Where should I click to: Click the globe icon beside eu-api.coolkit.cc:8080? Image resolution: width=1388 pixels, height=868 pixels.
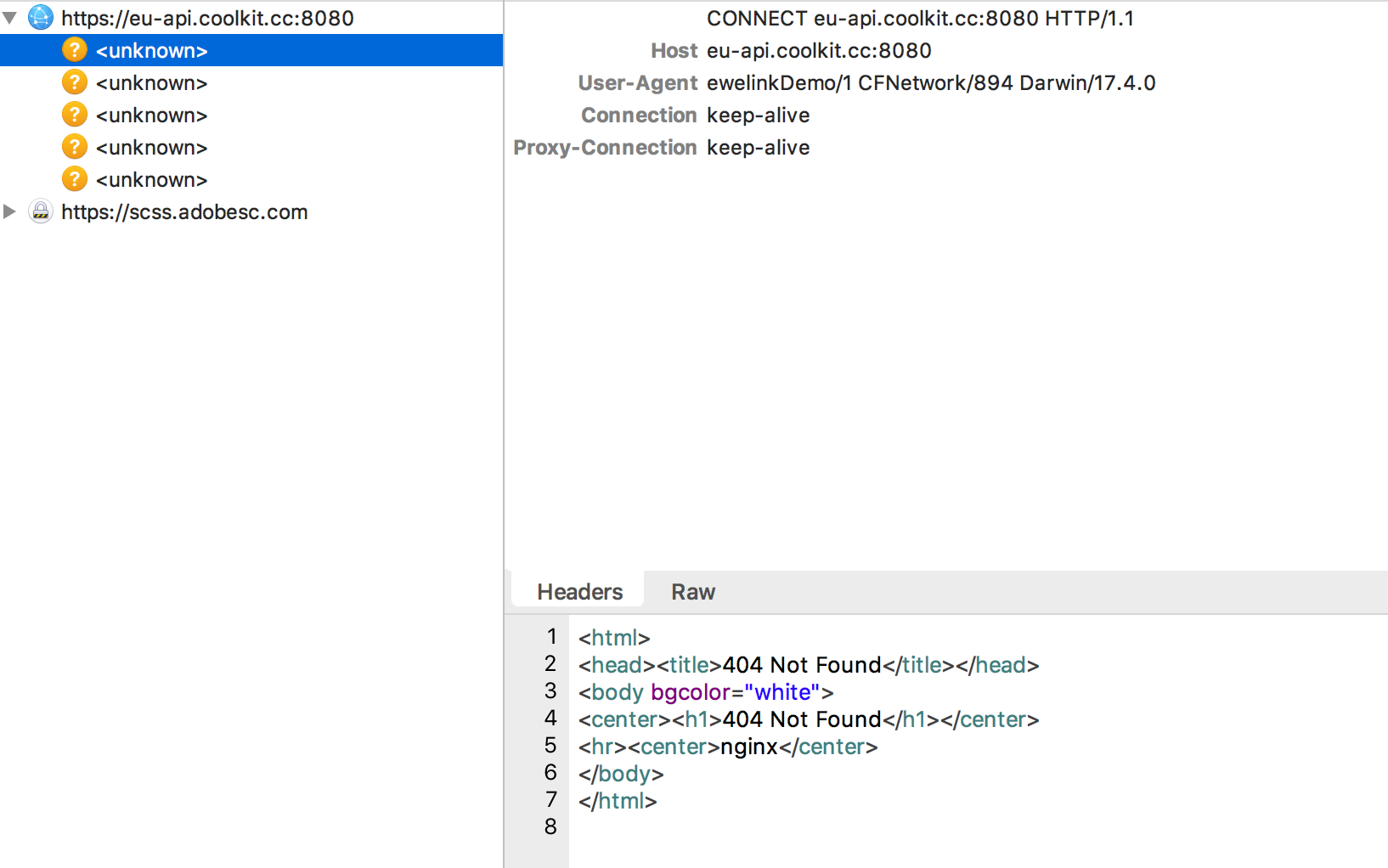click(40, 18)
